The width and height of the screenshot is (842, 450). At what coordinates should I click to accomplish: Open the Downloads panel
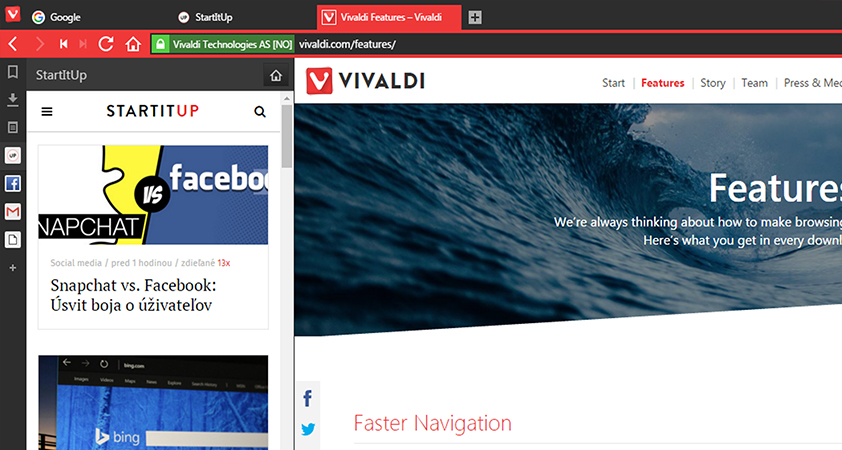(13, 99)
